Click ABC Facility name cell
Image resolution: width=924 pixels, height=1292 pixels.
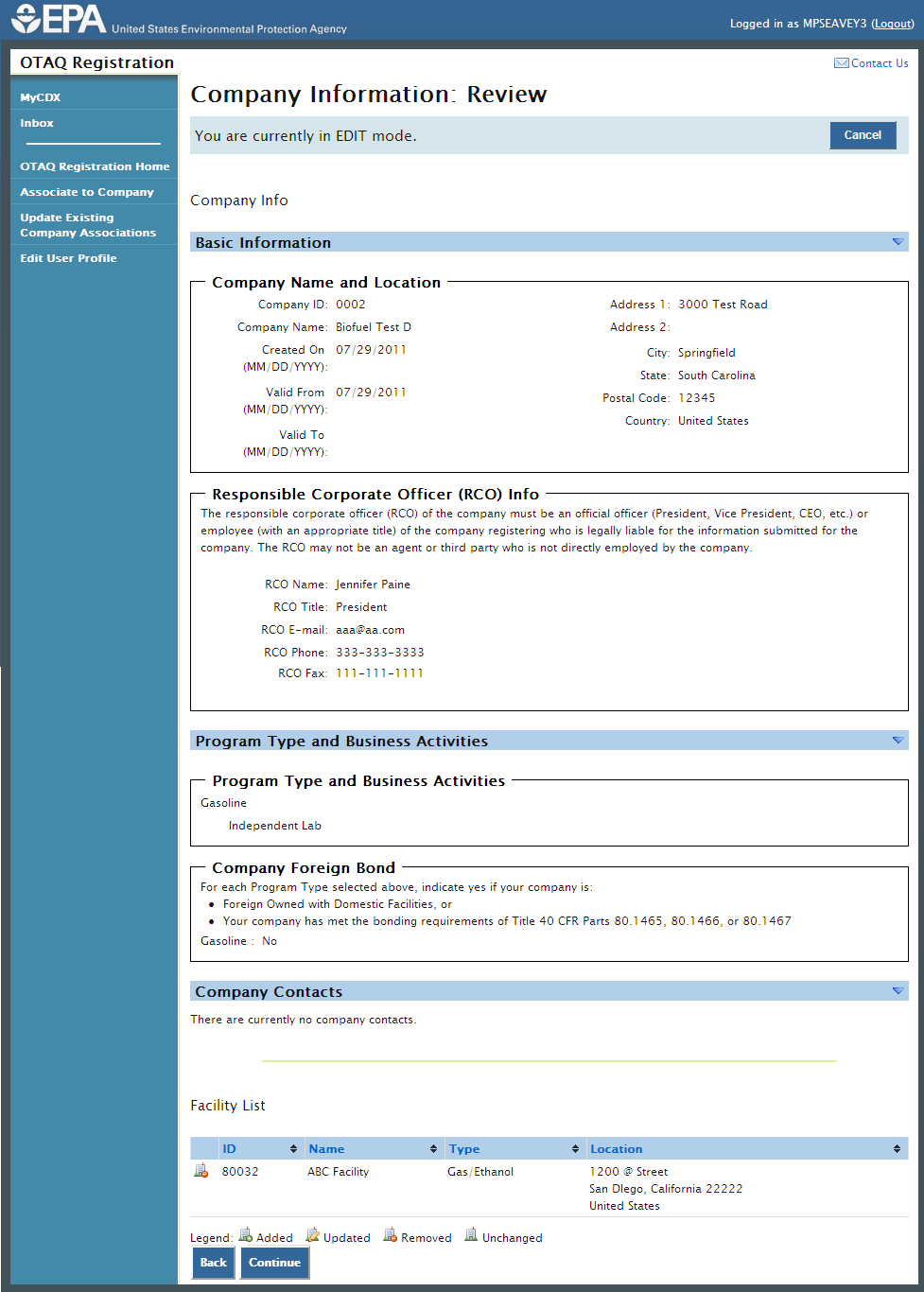[x=338, y=1172]
